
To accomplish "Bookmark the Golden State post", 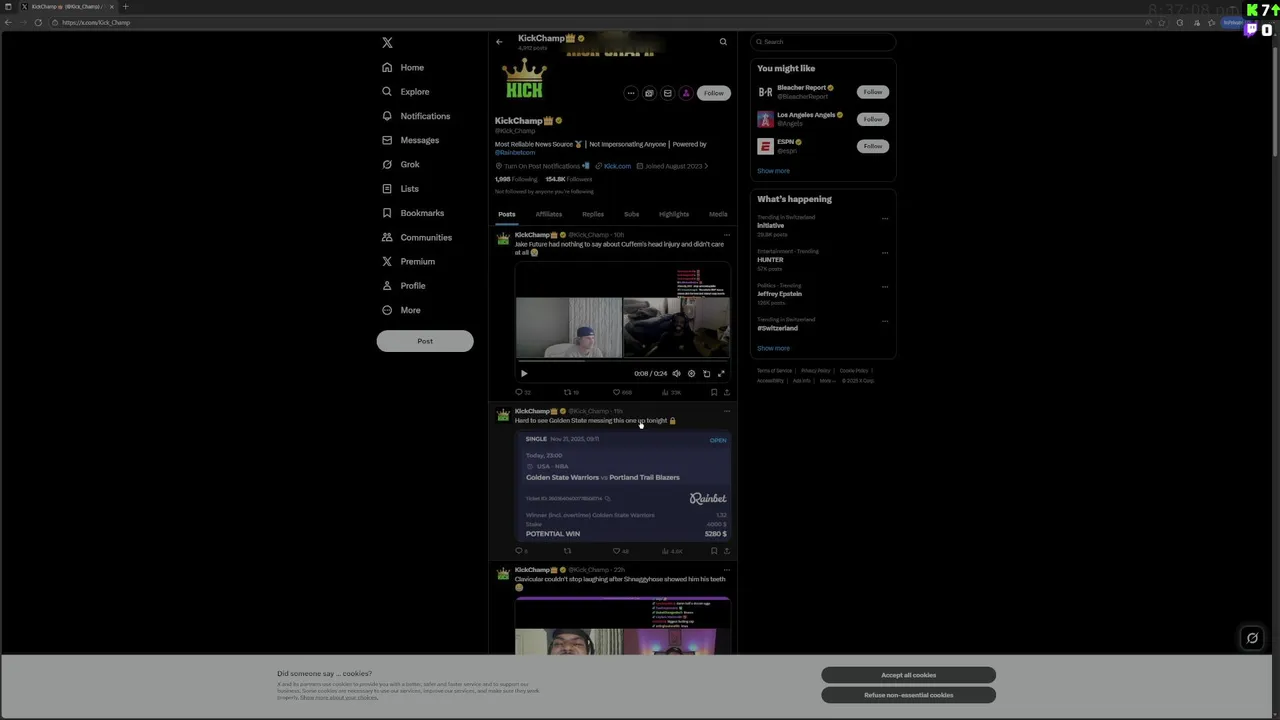I will (x=714, y=551).
